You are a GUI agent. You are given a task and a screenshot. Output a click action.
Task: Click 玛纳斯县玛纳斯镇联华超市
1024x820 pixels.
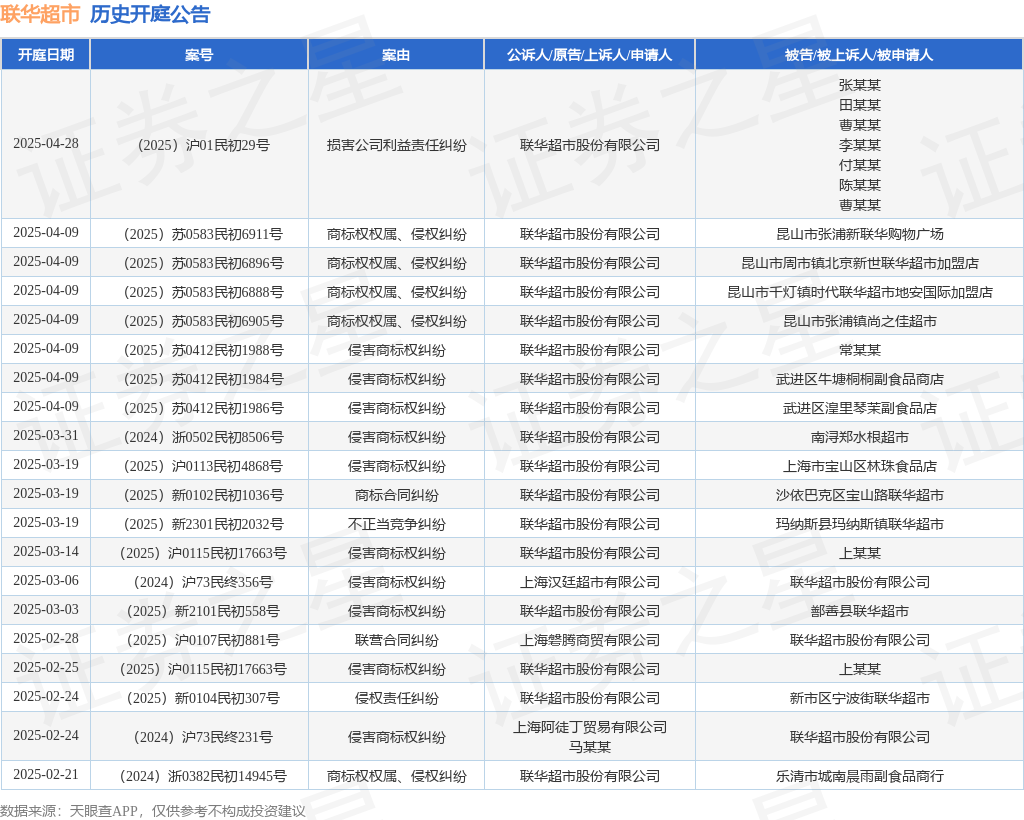tap(859, 524)
